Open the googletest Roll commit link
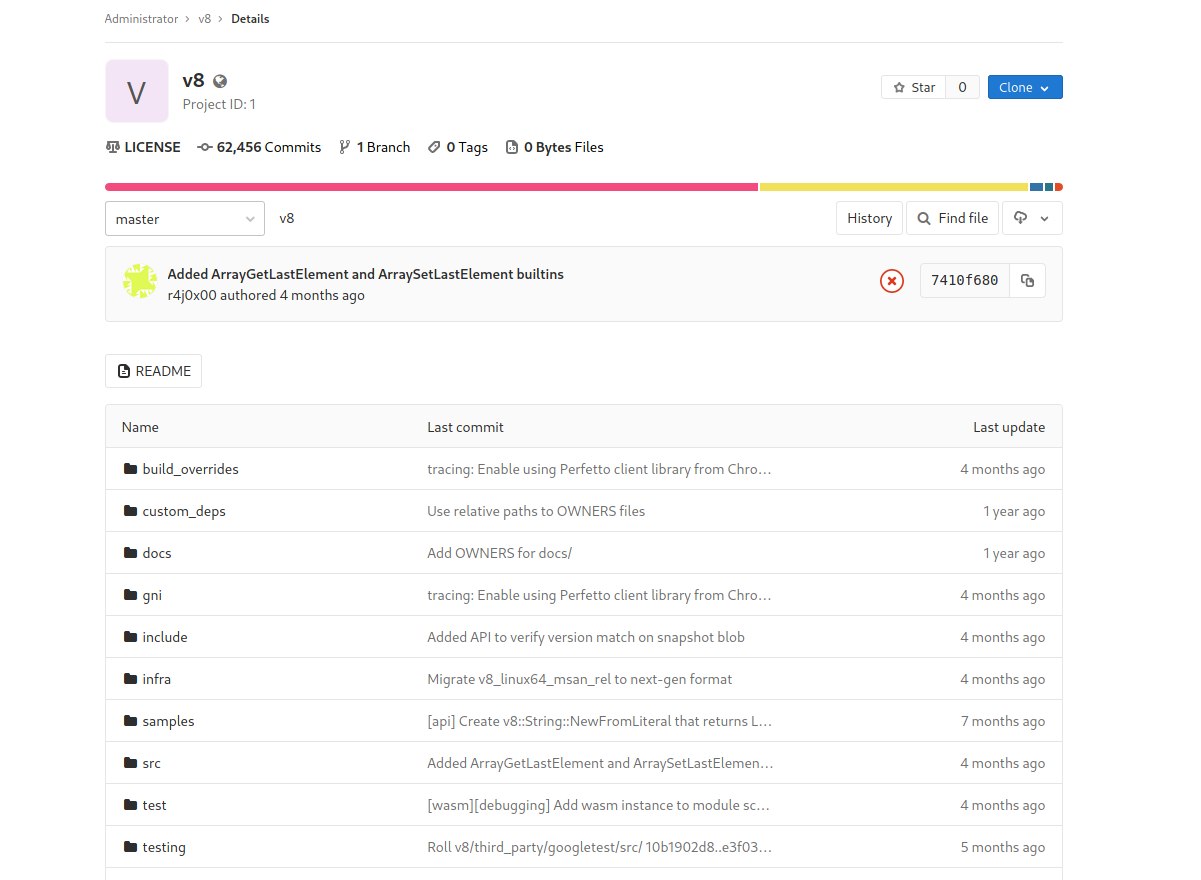This screenshot has height=880, width=1201. 599,847
